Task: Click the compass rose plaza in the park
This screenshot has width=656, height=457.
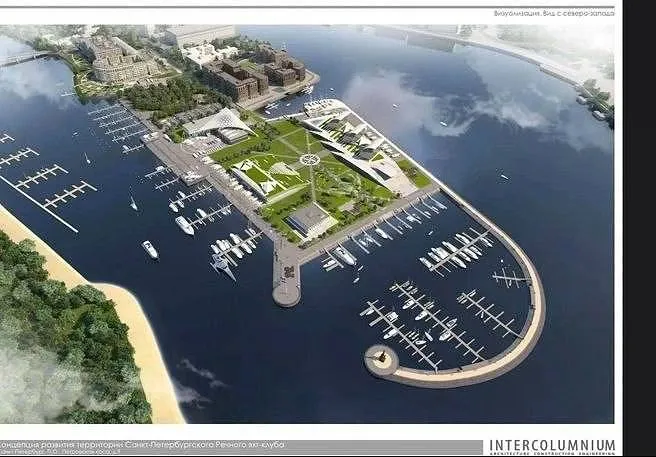Action: point(310,159)
